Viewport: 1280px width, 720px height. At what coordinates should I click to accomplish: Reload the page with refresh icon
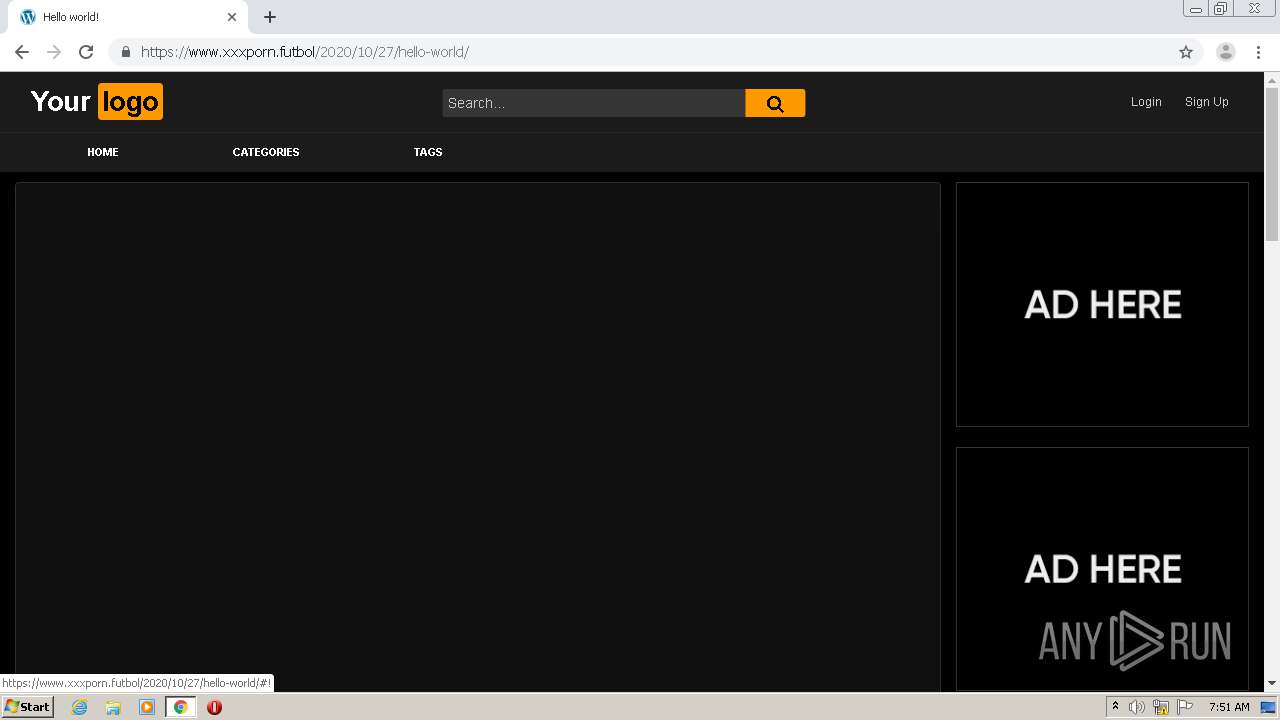[x=86, y=52]
